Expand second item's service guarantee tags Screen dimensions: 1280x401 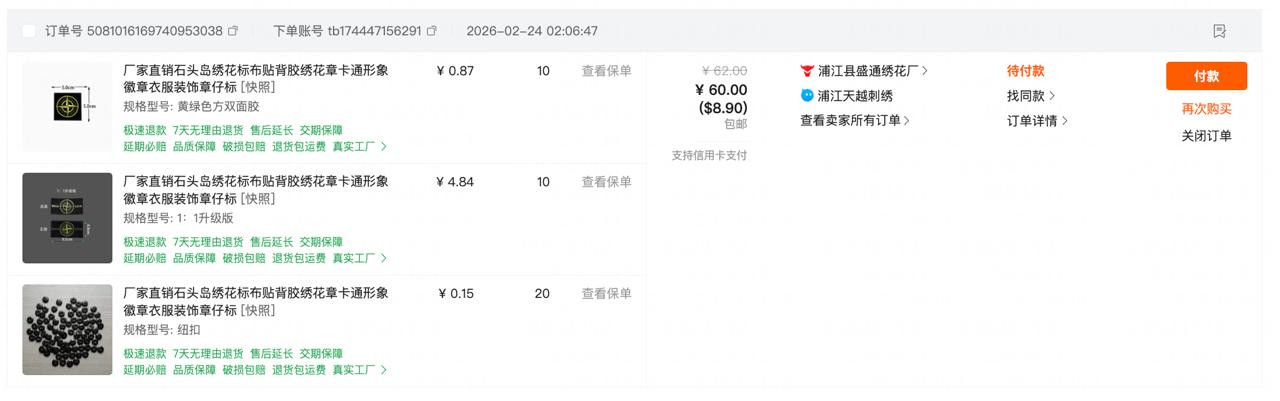tap(384, 258)
